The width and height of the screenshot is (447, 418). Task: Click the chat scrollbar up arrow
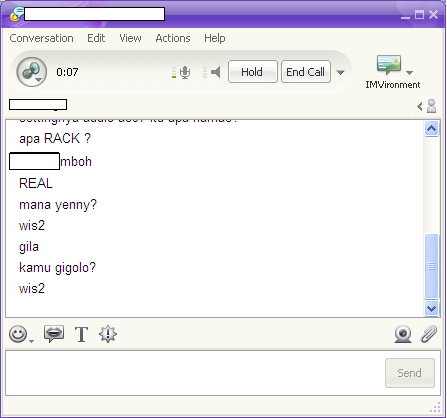[x=432, y=129]
